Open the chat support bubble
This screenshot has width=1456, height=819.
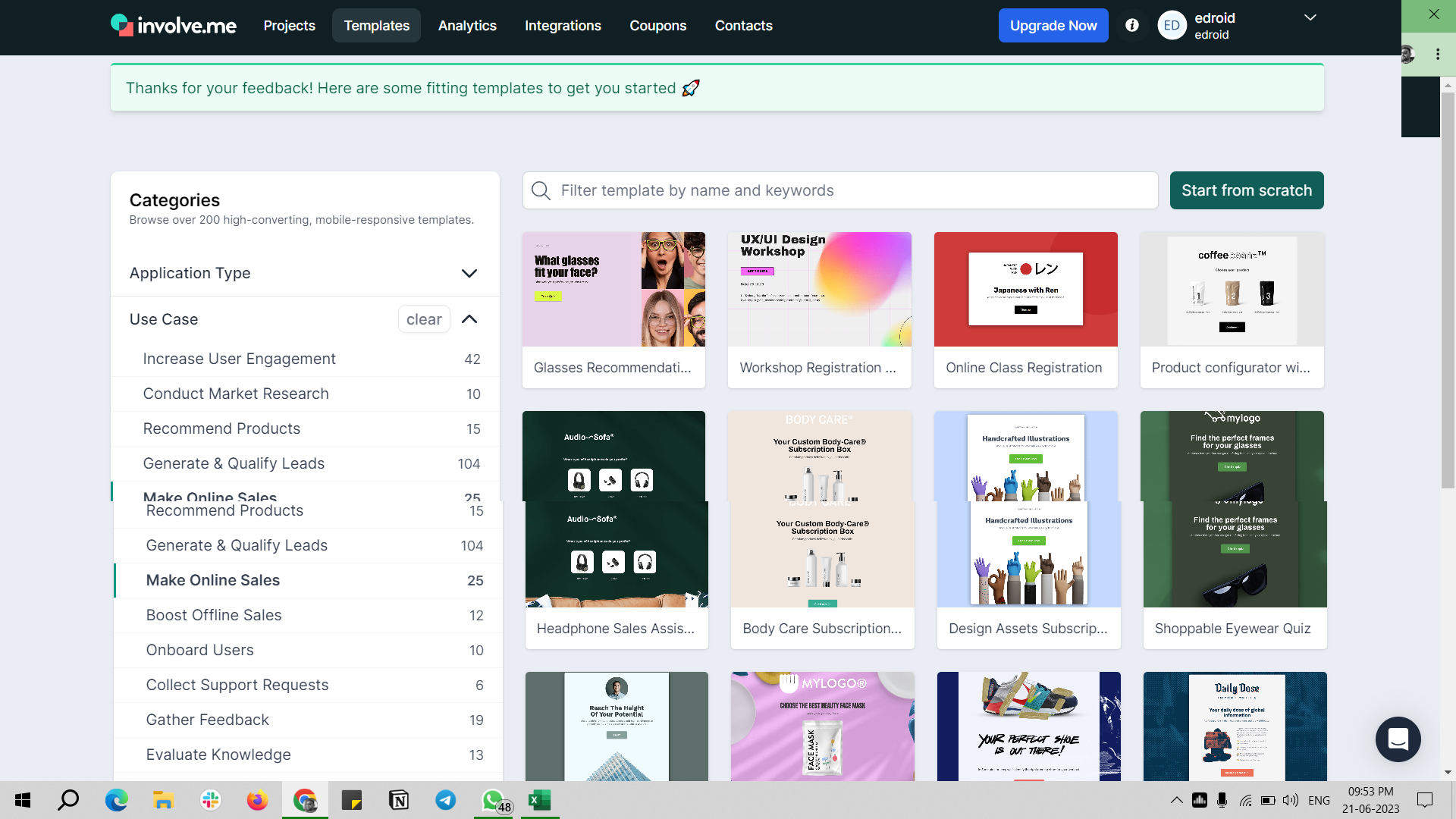(1398, 739)
